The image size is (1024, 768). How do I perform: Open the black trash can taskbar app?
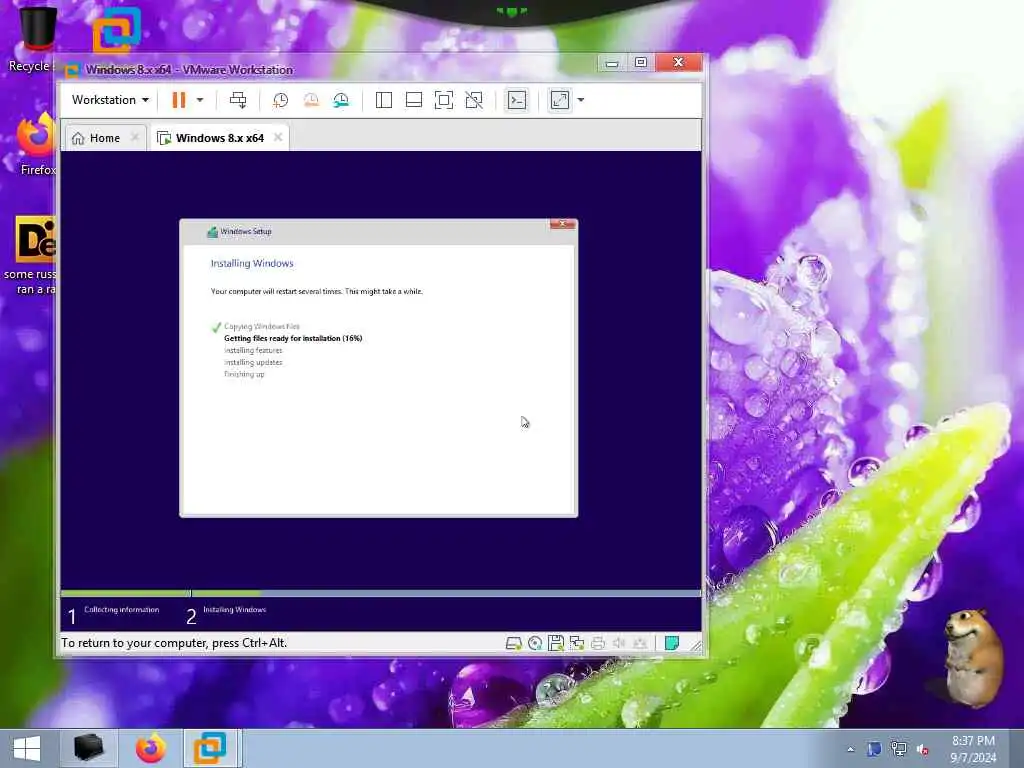pos(89,748)
